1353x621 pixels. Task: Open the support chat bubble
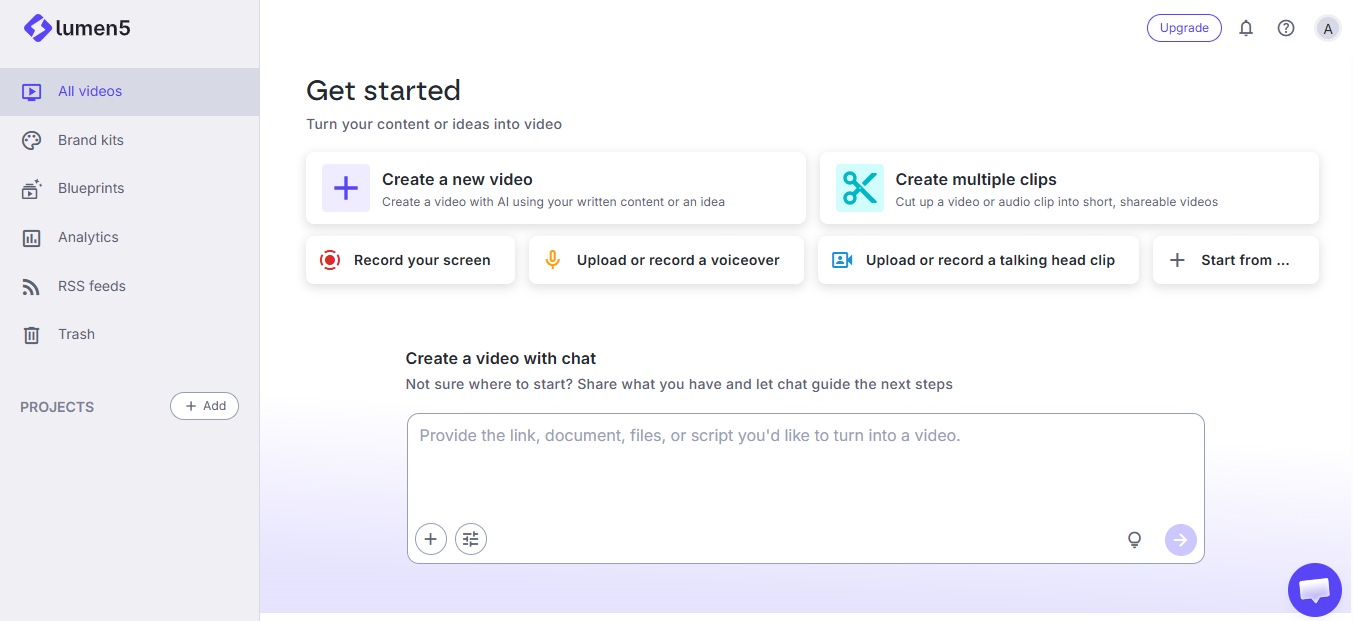[1314, 590]
